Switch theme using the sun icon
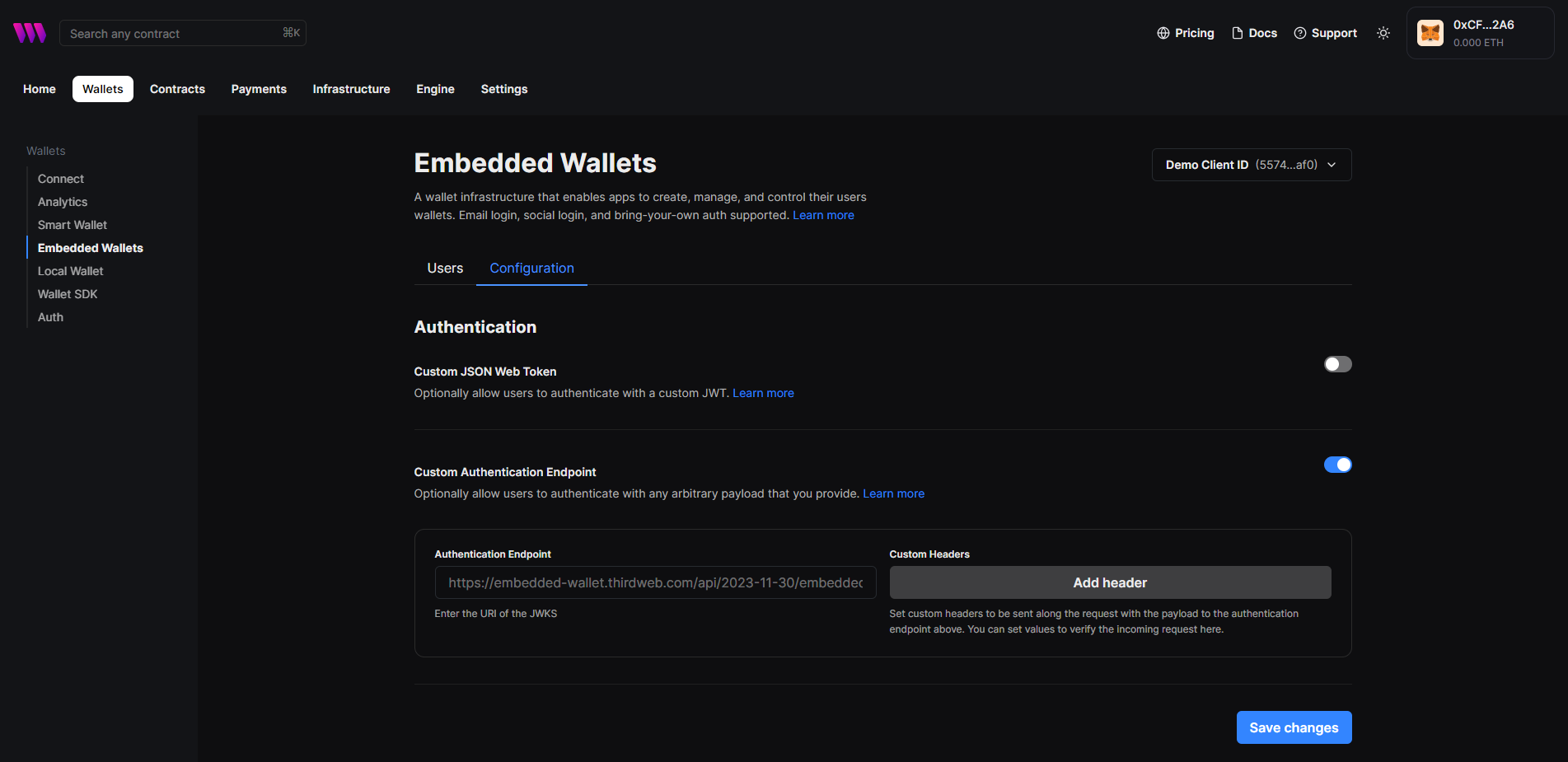The width and height of the screenshot is (1568, 762). click(1383, 33)
